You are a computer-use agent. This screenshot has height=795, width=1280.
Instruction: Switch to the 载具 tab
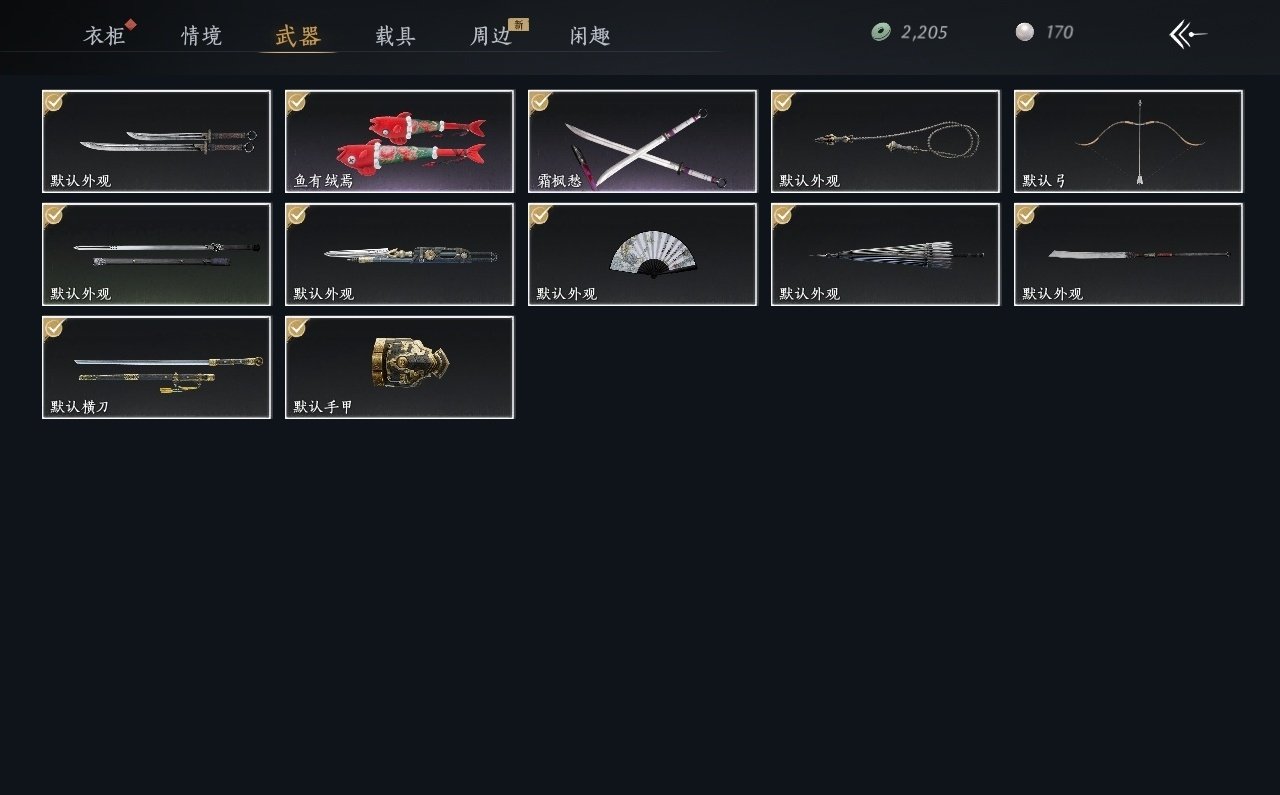click(x=395, y=36)
